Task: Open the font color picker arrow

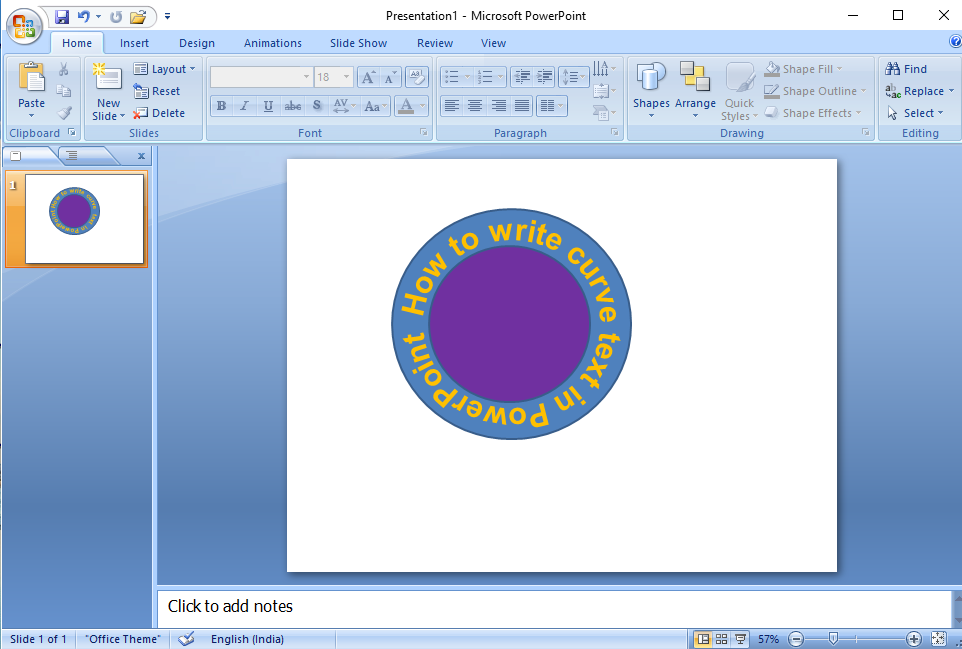Action: tap(420, 106)
